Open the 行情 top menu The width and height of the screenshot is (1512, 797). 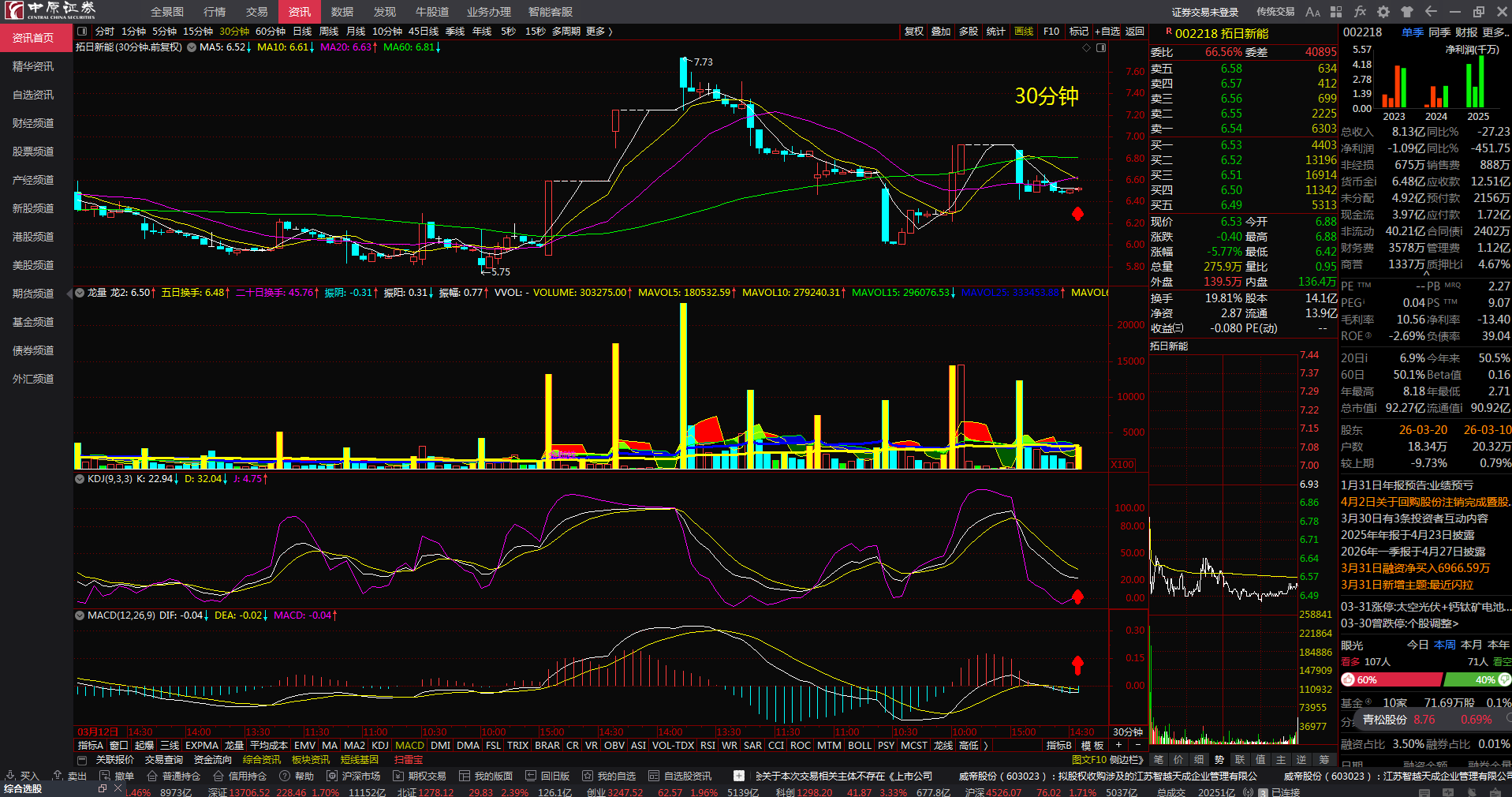[215, 12]
